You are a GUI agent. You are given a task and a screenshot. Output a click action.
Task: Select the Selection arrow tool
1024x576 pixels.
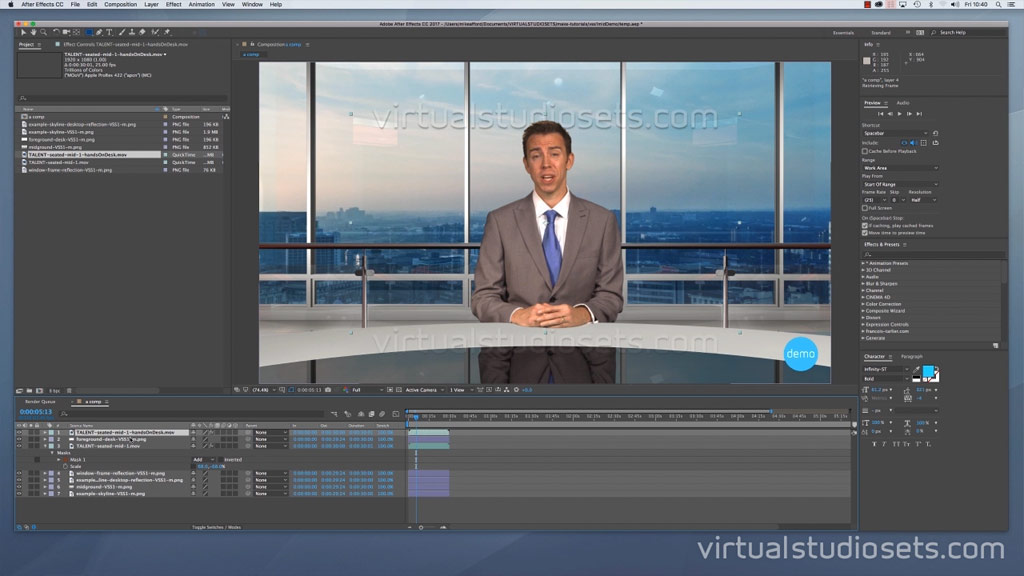pyautogui.click(x=23, y=32)
